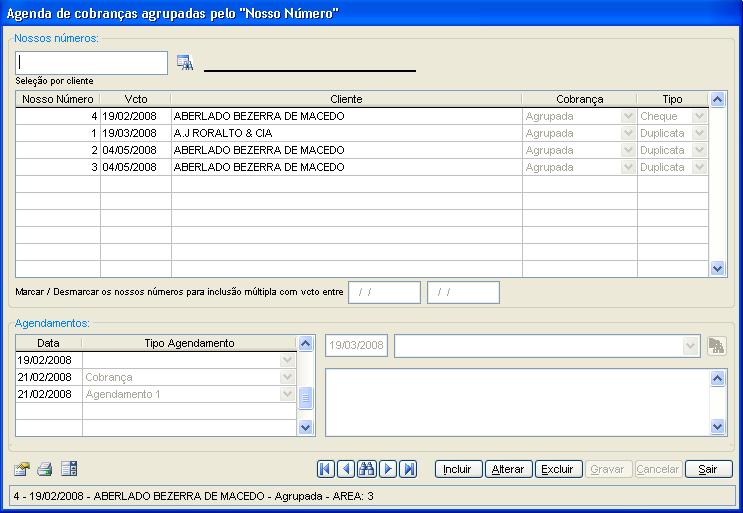The height and width of the screenshot is (513, 743).
Task: Click Tipo column header
Action: click(x=672, y=99)
